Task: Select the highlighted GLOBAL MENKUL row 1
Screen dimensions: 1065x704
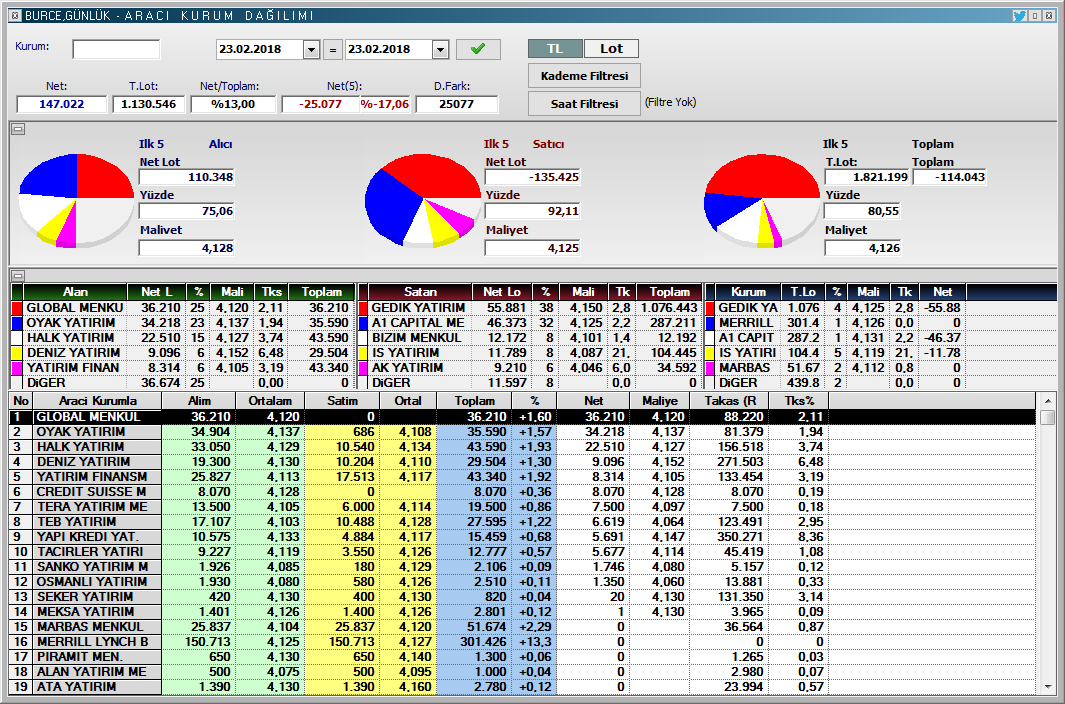Action: (x=523, y=417)
